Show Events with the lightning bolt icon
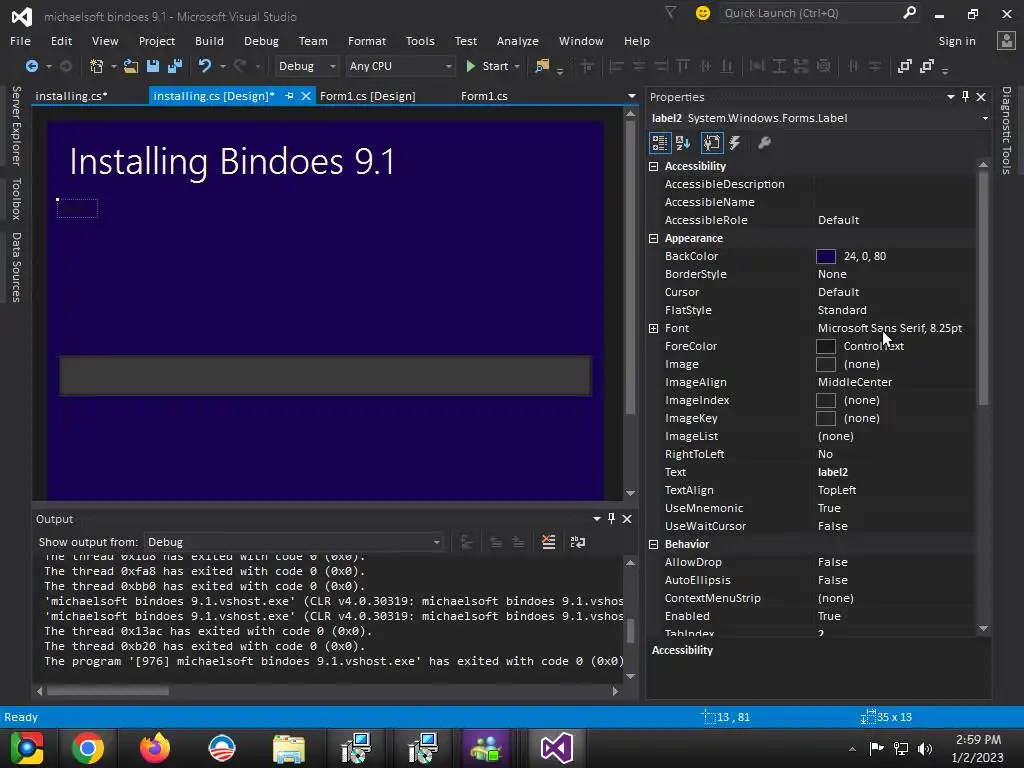Image resolution: width=1024 pixels, height=768 pixels. pos(735,142)
